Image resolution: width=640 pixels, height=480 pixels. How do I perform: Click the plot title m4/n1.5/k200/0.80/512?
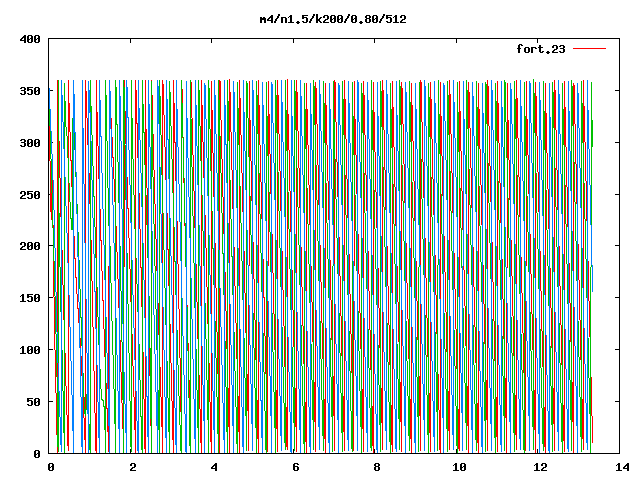click(333, 19)
